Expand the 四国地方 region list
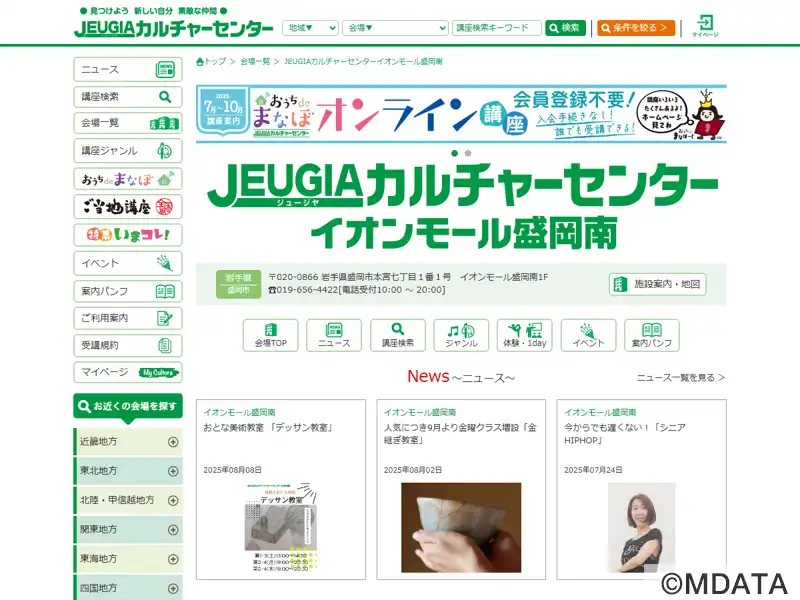Screen dimensions: 800x600 click(128, 588)
